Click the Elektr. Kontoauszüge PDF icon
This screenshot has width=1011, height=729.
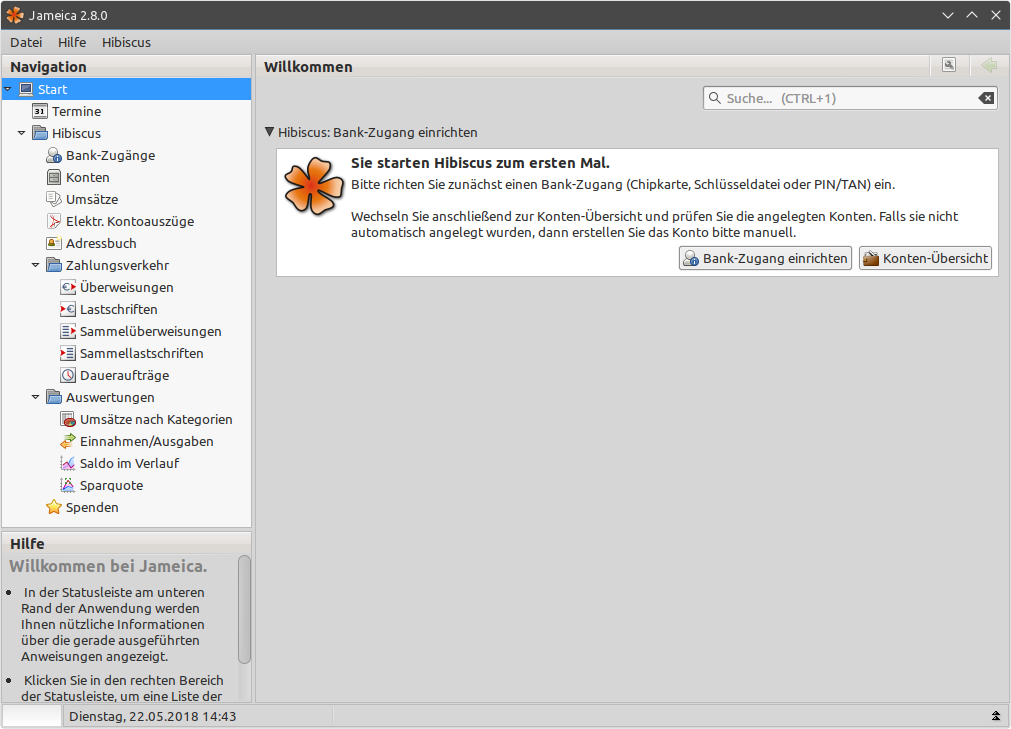(x=54, y=221)
